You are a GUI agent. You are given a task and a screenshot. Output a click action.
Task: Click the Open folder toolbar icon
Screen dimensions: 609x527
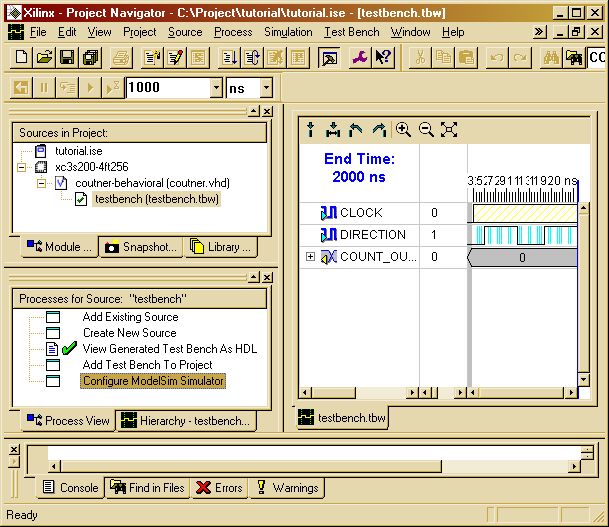pos(44,57)
